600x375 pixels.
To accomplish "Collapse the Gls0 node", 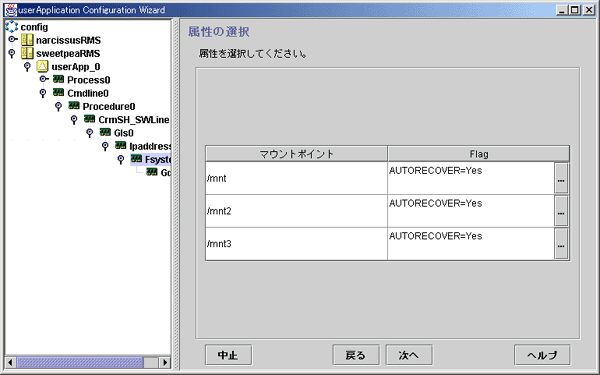I will click(90, 133).
